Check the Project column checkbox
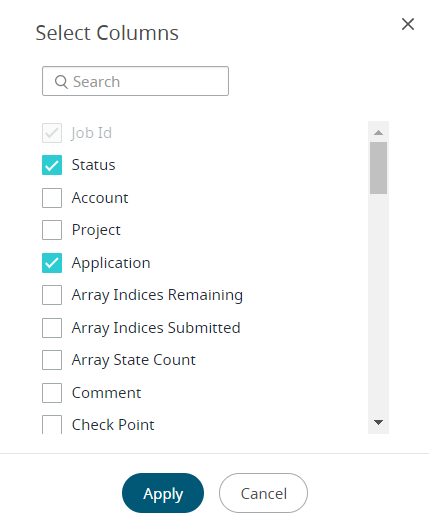The width and height of the screenshot is (429, 528). 52,230
